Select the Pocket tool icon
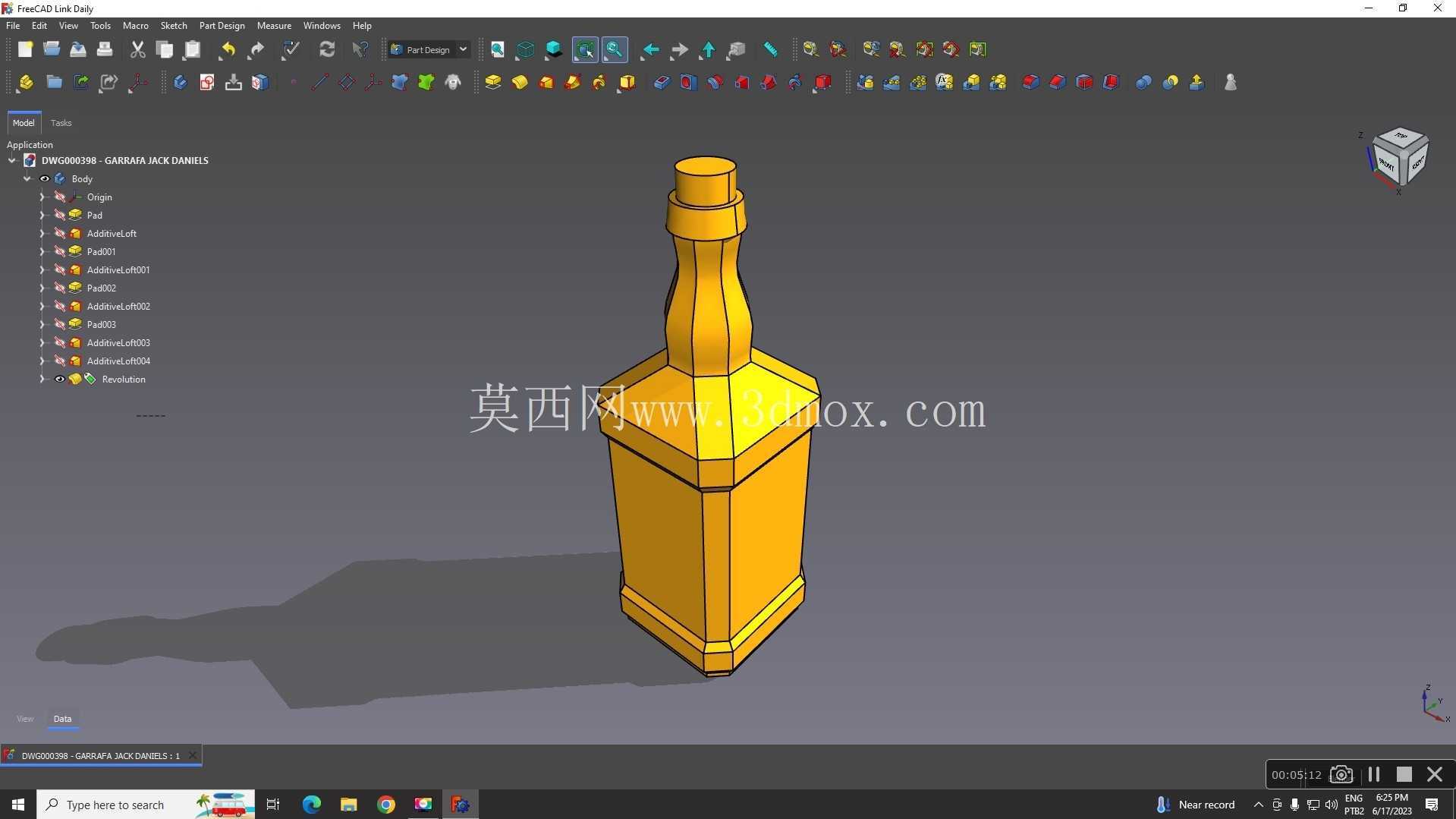This screenshot has height=819, width=1456. [x=662, y=83]
